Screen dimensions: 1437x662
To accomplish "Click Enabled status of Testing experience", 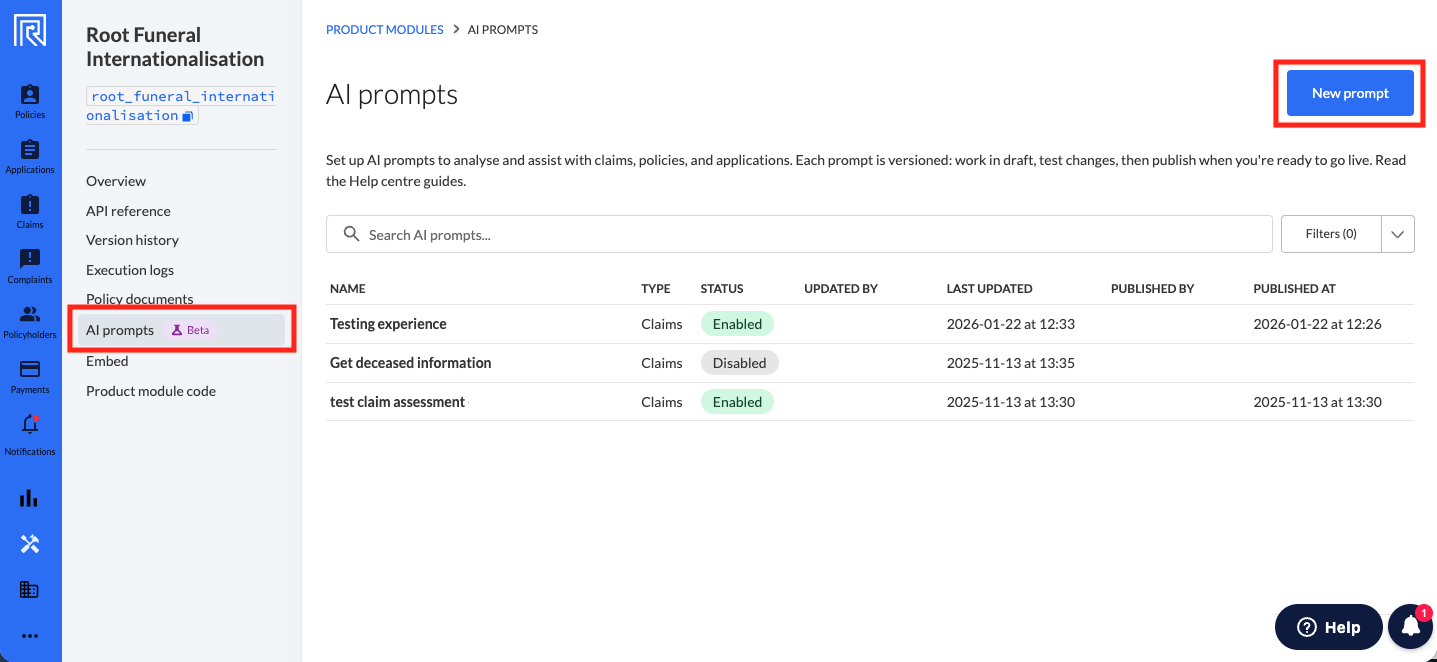I will point(737,324).
